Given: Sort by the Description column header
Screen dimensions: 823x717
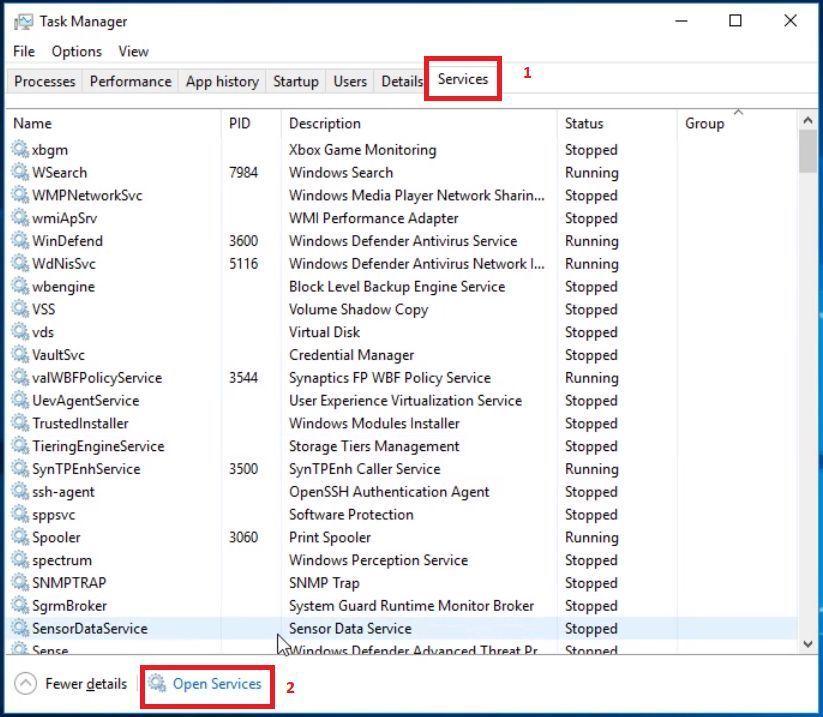Looking at the screenshot, I should pos(324,123).
